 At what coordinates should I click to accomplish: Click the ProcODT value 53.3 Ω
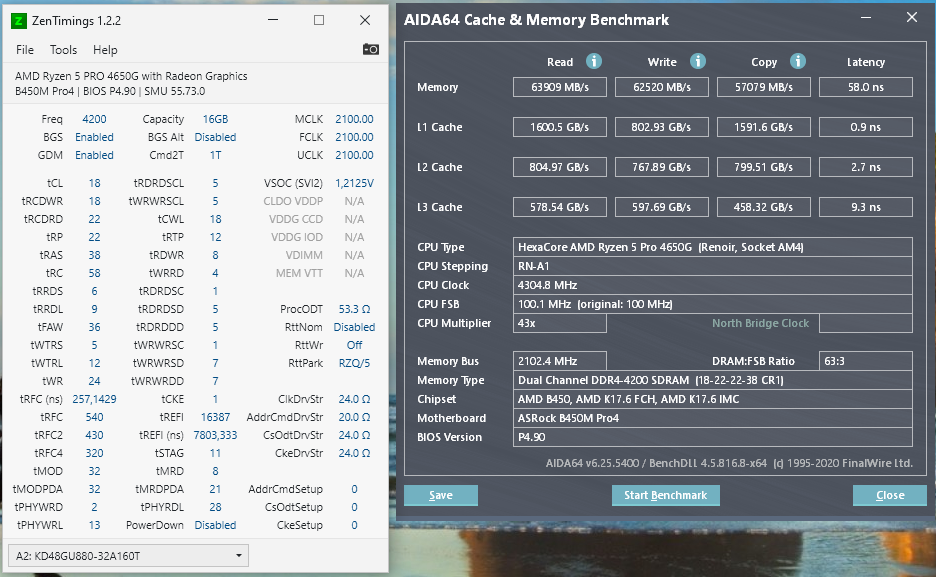354,309
